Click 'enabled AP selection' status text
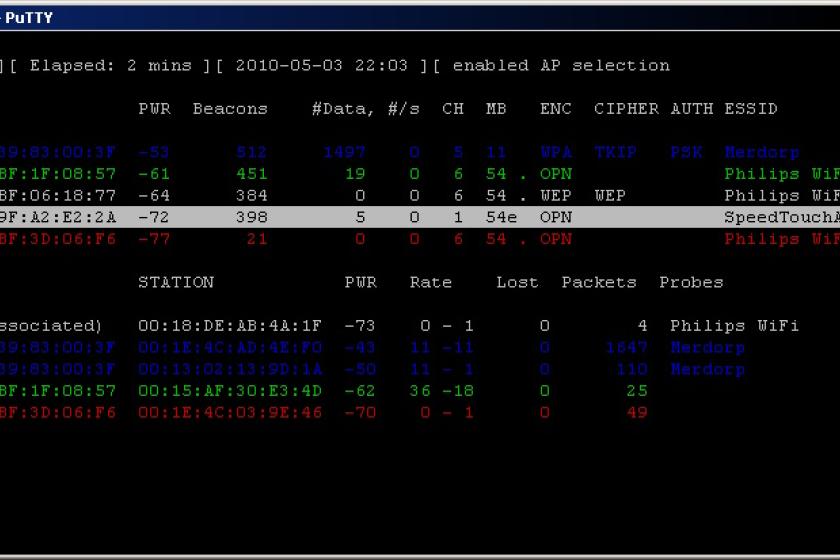This screenshot has width=840, height=560. [561, 65]
